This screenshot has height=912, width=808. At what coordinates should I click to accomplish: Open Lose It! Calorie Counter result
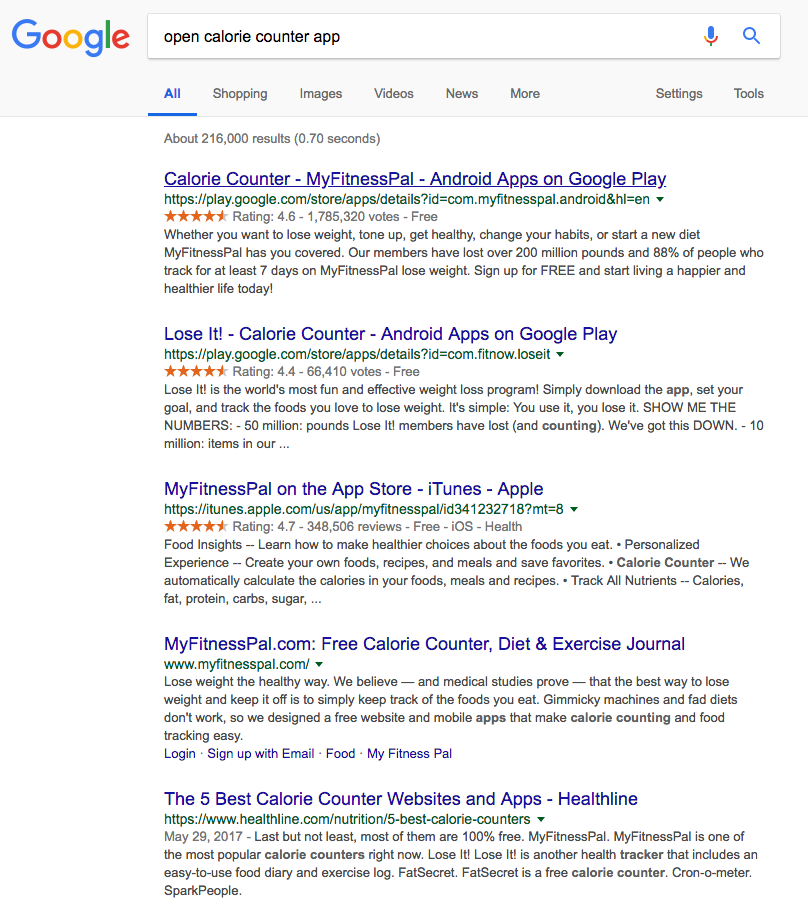click(x=390, y=334)
